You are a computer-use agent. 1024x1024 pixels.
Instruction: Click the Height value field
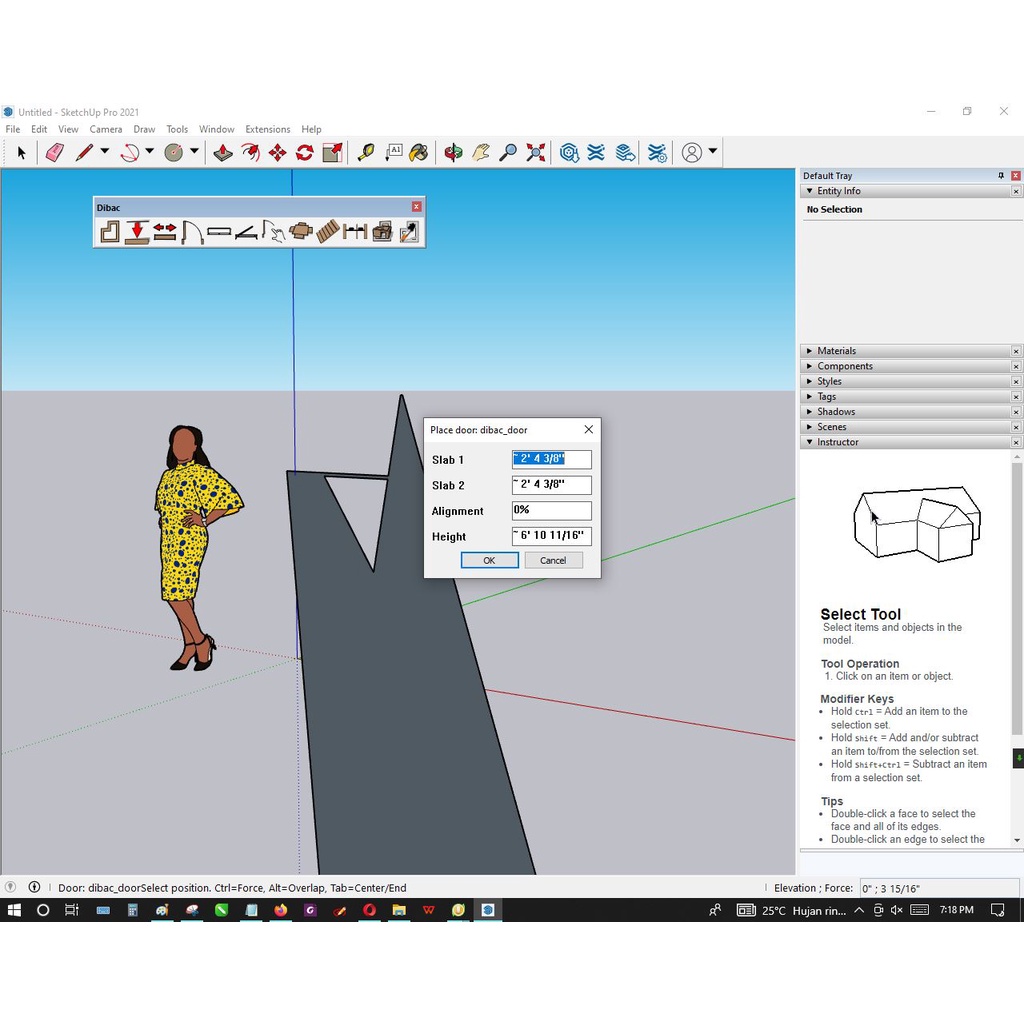pyautogui.click(x=552, y=536)
